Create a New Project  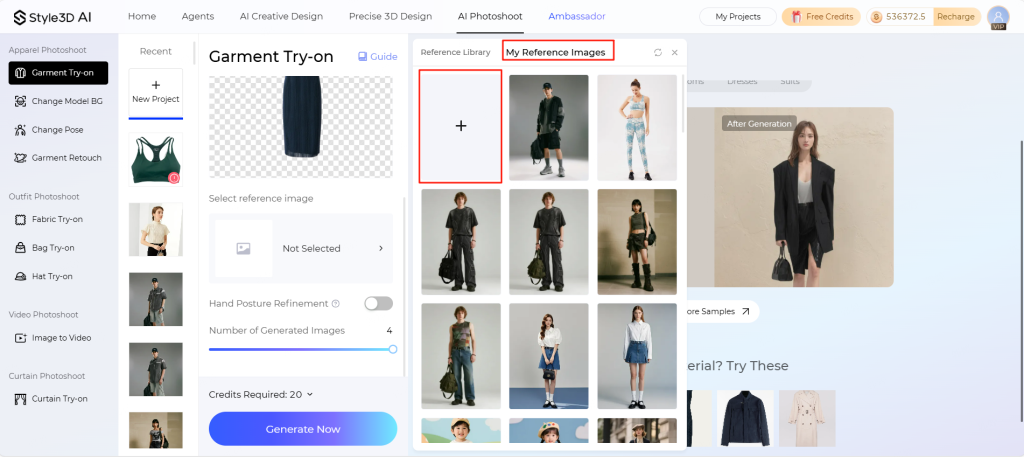(x=155, y=93)
